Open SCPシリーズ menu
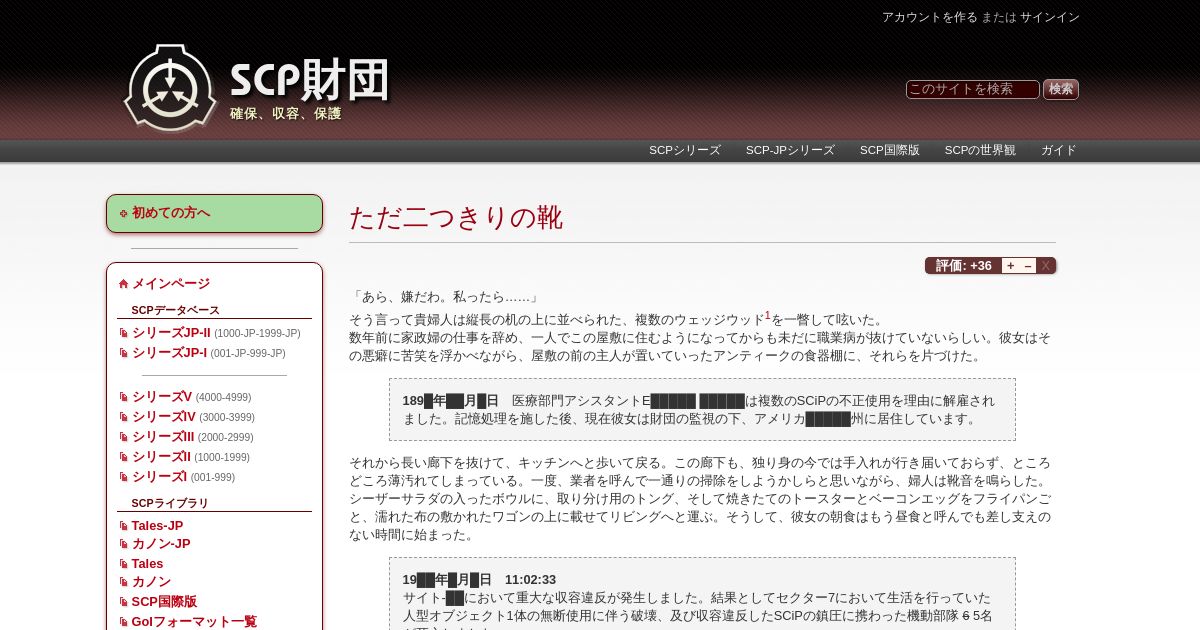 [x=685, y=150]
